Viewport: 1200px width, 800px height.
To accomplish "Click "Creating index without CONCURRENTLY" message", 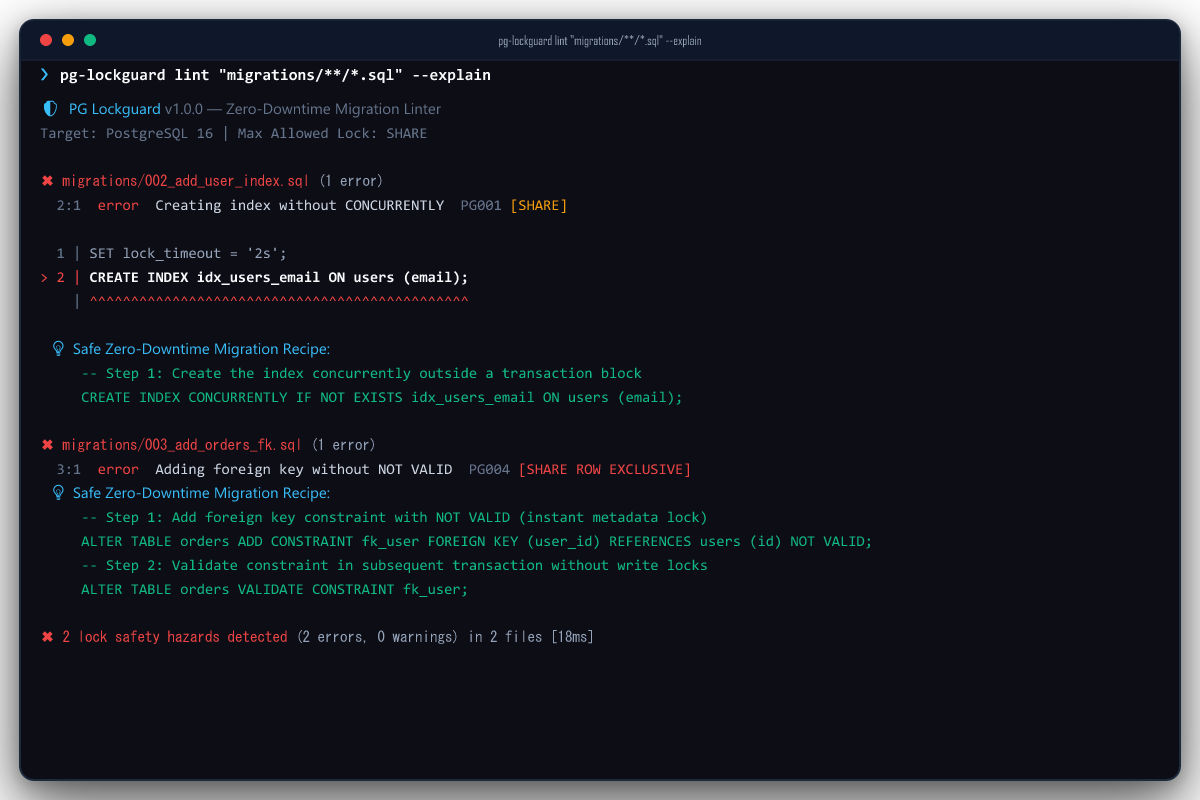I will (x=300, y=205).
